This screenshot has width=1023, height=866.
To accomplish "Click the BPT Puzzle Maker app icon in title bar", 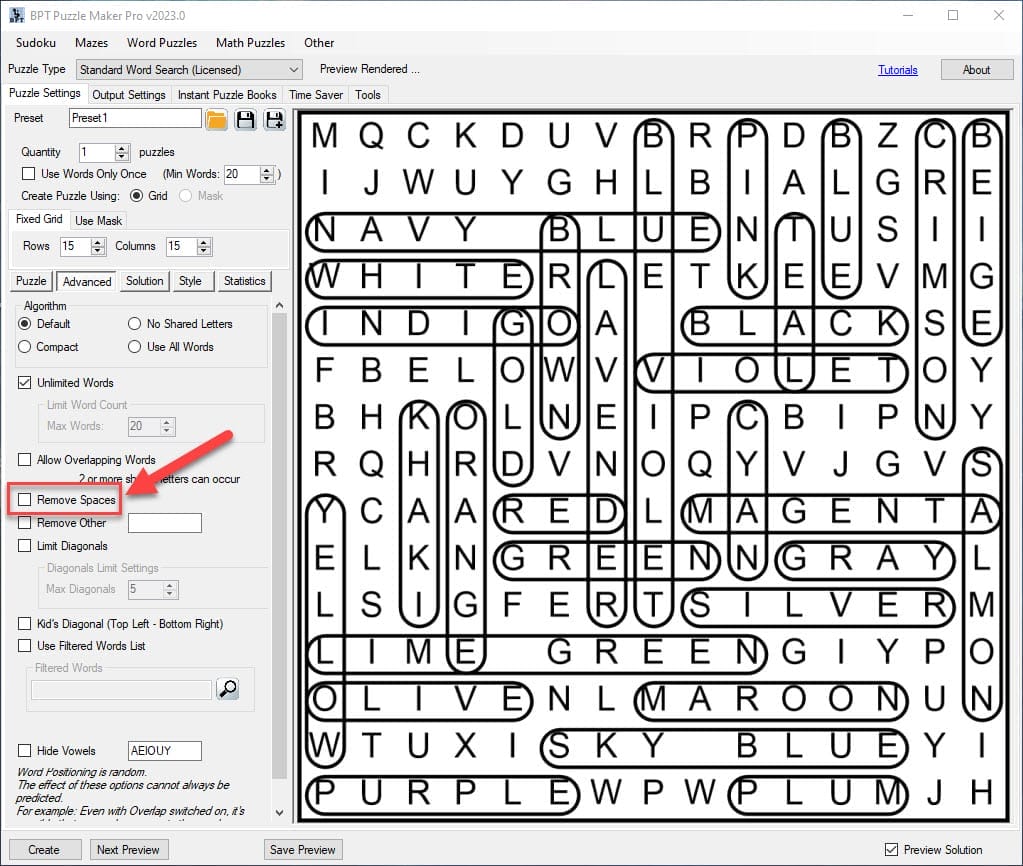I will coord(17,15).
